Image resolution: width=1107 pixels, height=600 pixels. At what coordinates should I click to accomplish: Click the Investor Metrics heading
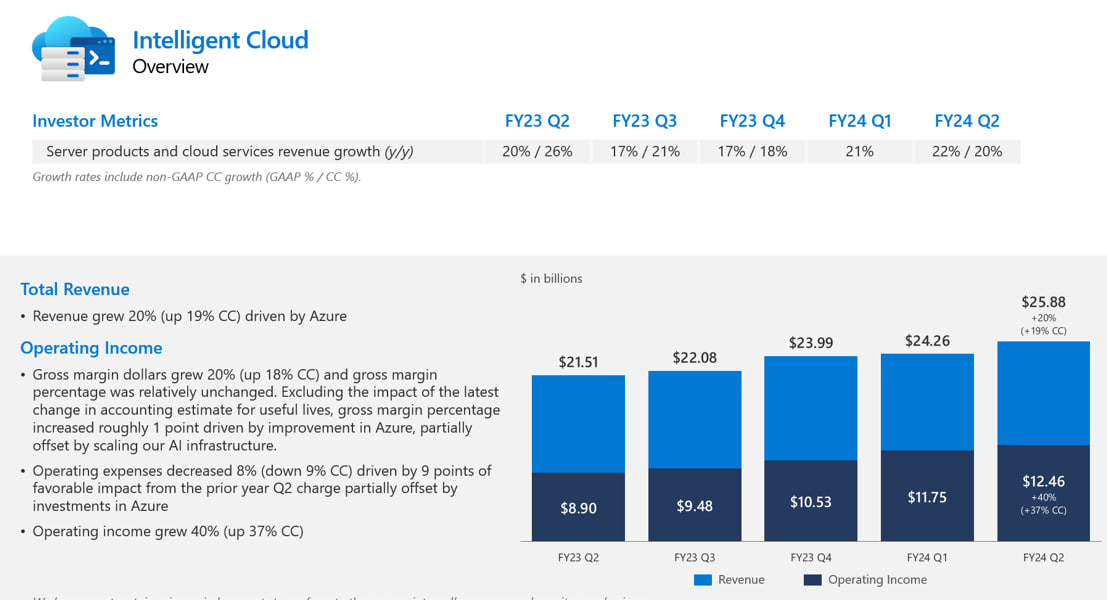point(95,121)
